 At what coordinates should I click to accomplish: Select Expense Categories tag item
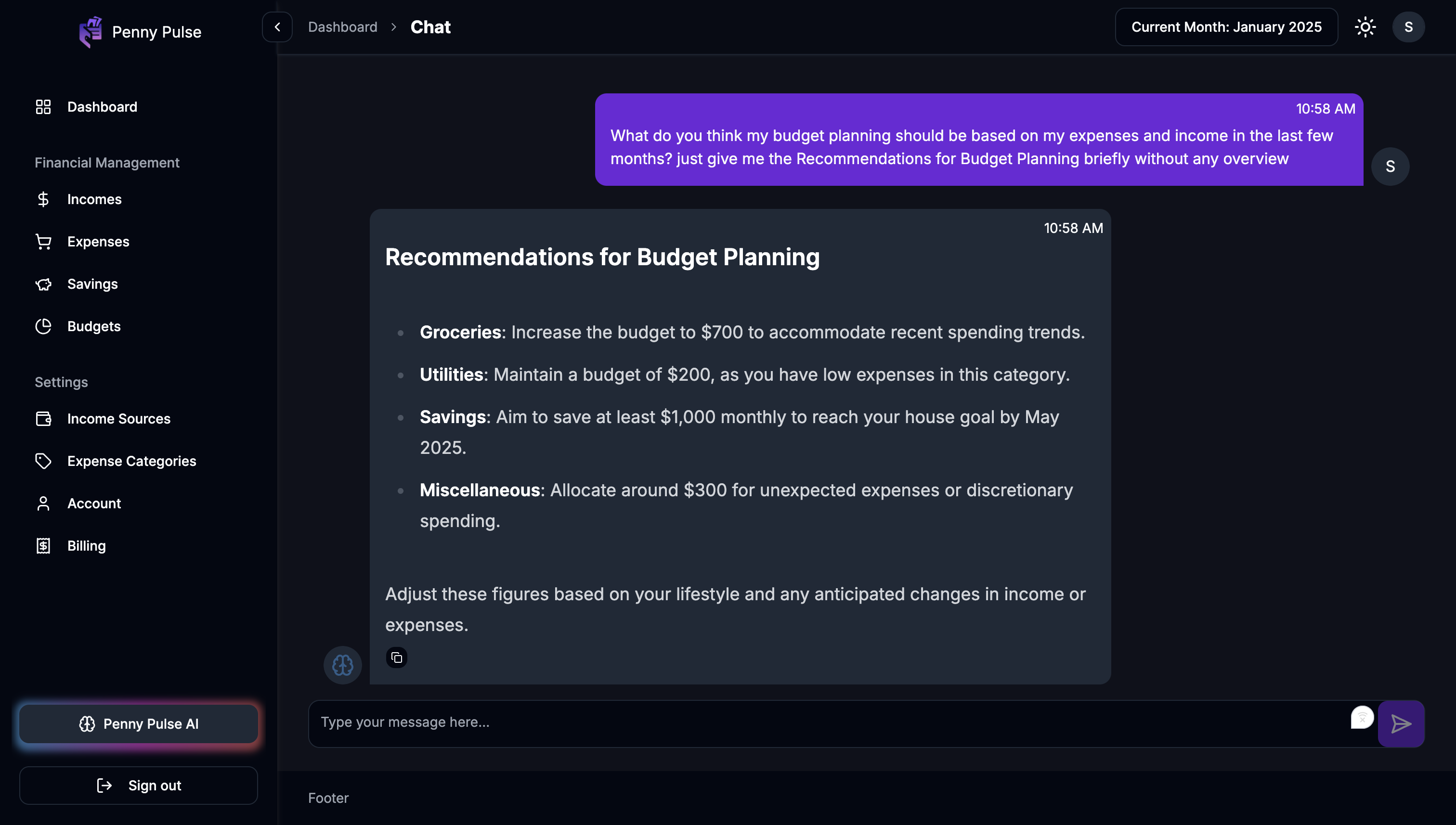click(x=131, y=461)
